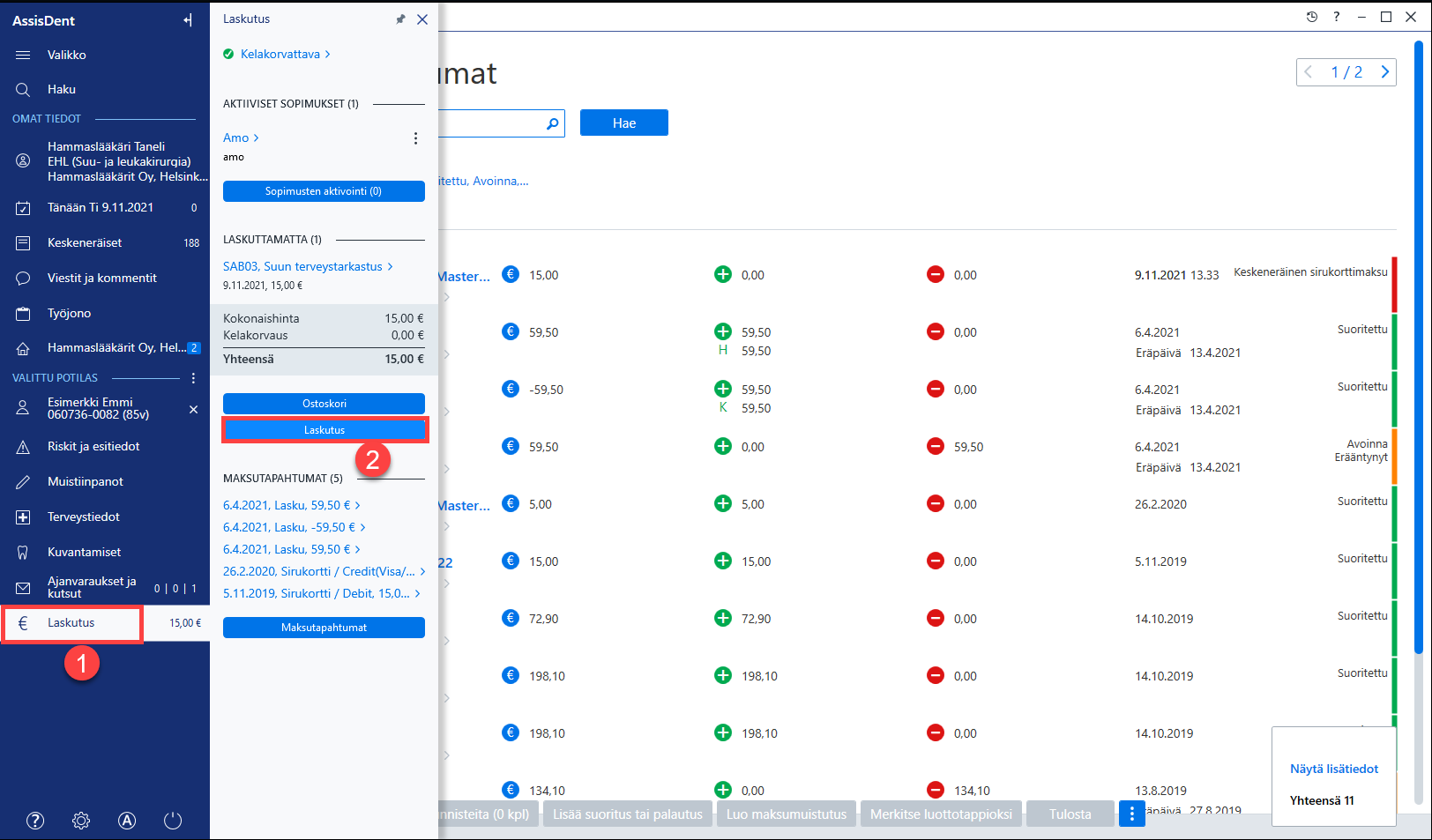The width and height of the screenshot is (1432, 840).
Task: Pin the Laskutus panel
Action: tap(400, 19)
